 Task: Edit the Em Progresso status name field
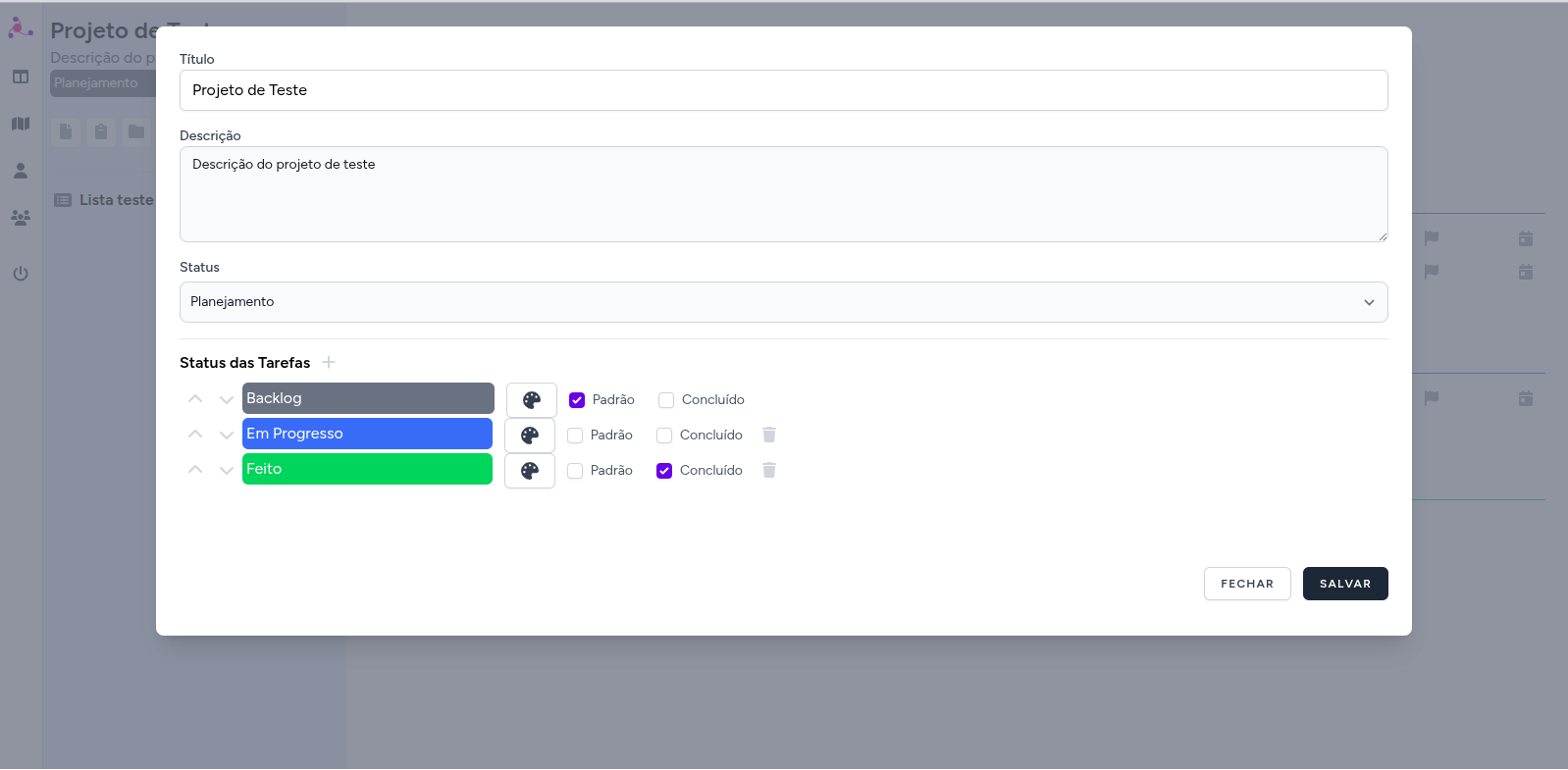pos(367,434)
